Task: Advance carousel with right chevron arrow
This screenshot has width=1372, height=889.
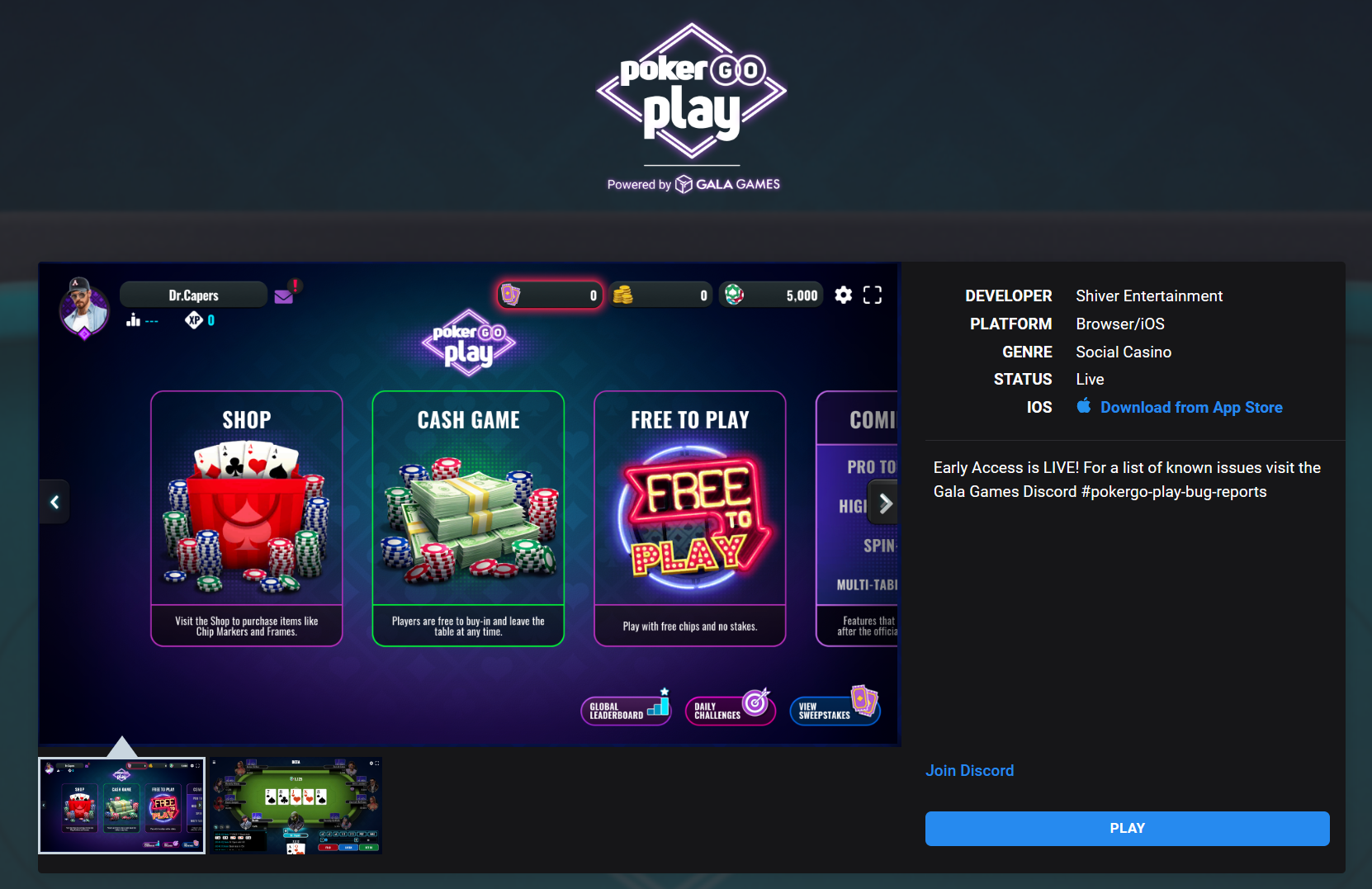Action: pos(885,504)
